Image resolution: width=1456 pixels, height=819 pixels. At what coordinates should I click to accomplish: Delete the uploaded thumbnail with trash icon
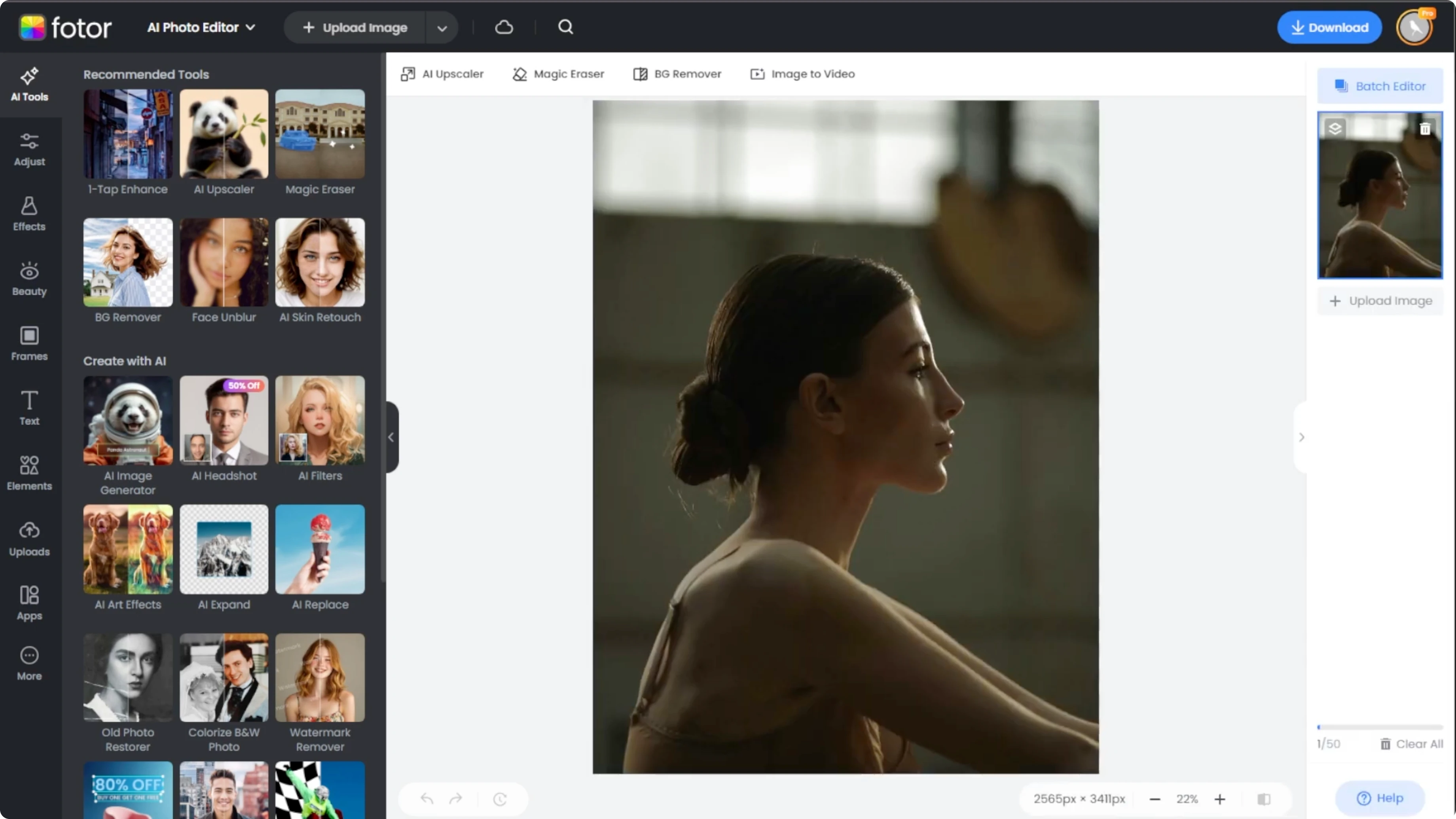point(1425,129)
